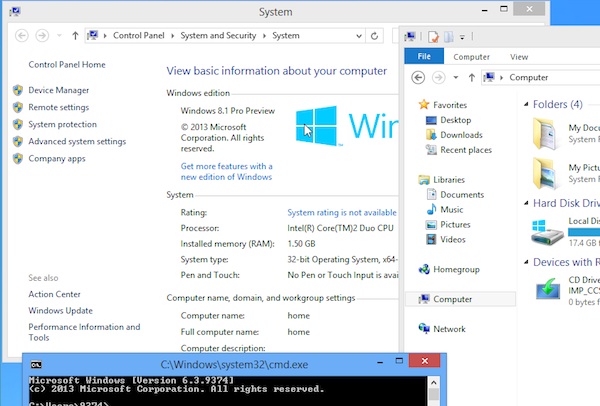Viewport: 600px width, 406px height.
Task: Click shield icon beside Device Manager
Action: pyautogui.click(x=18, y=90)
